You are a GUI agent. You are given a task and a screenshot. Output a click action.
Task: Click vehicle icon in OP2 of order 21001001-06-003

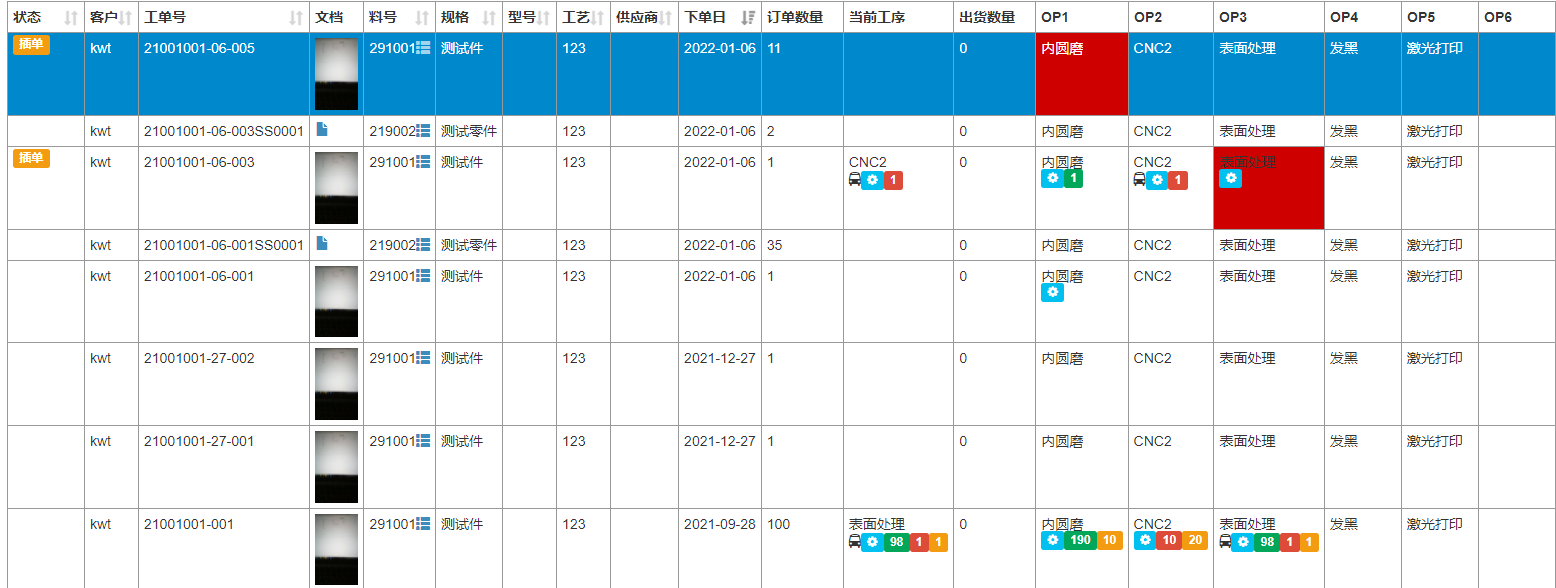coord(1139,180)
